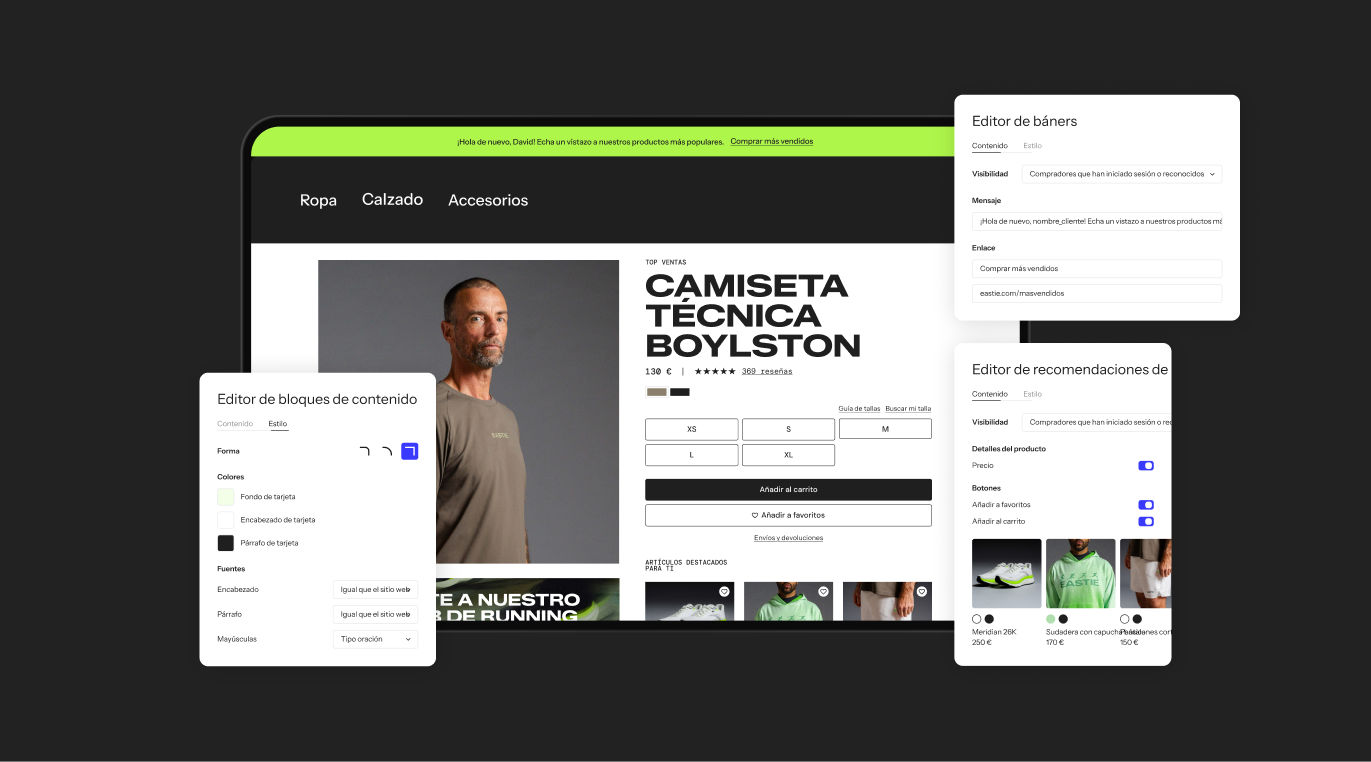Select white color dot under Meridian 26K
The image size is (1371, 762).
977,619
